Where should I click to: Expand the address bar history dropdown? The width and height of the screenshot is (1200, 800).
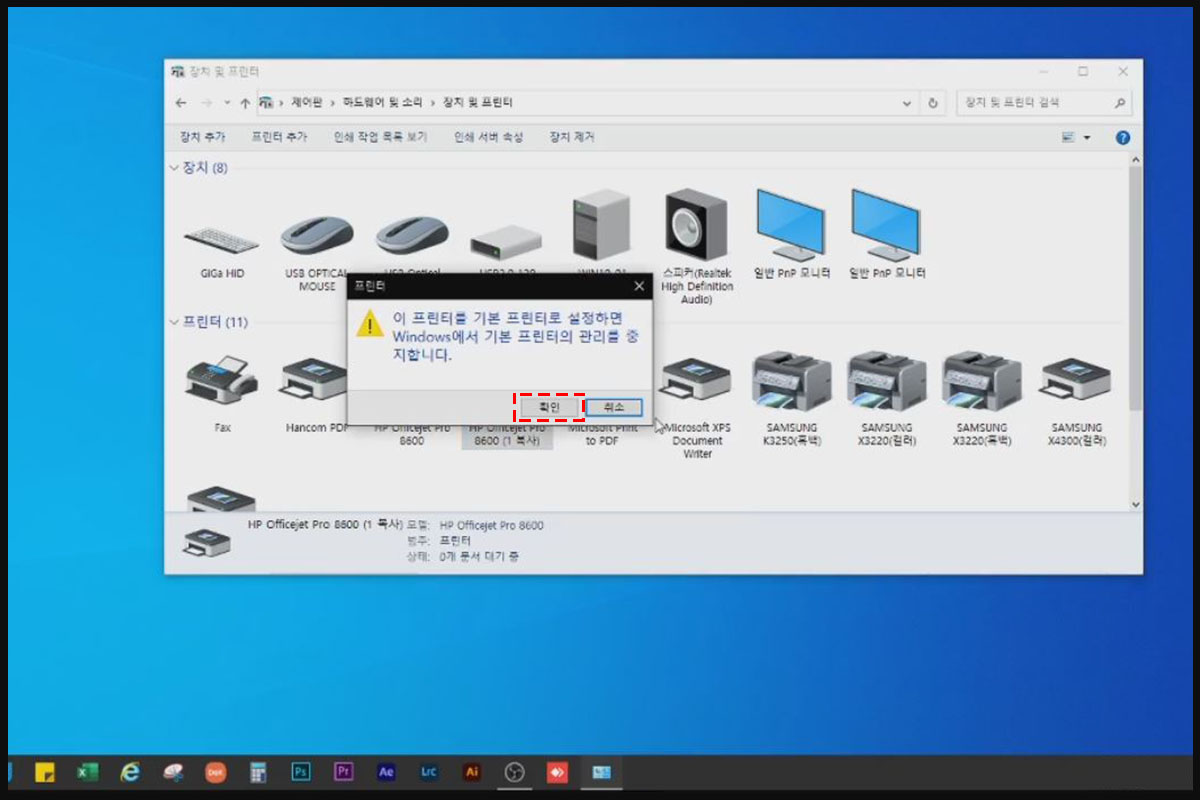tap(907, 102)
